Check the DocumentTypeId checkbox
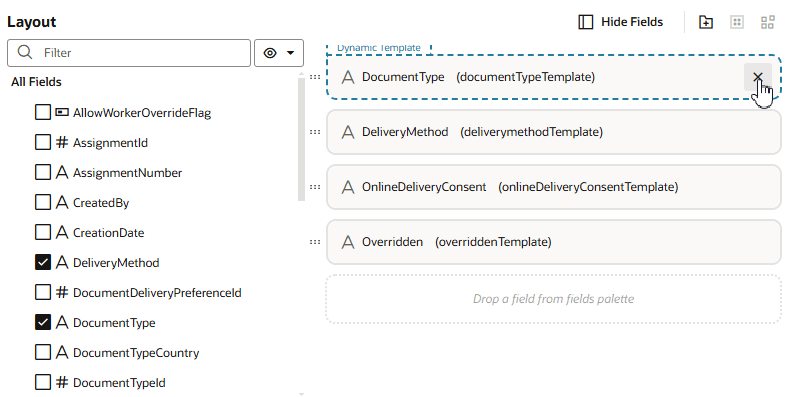This screenshot has height=397, width=791. click(43, 383)
